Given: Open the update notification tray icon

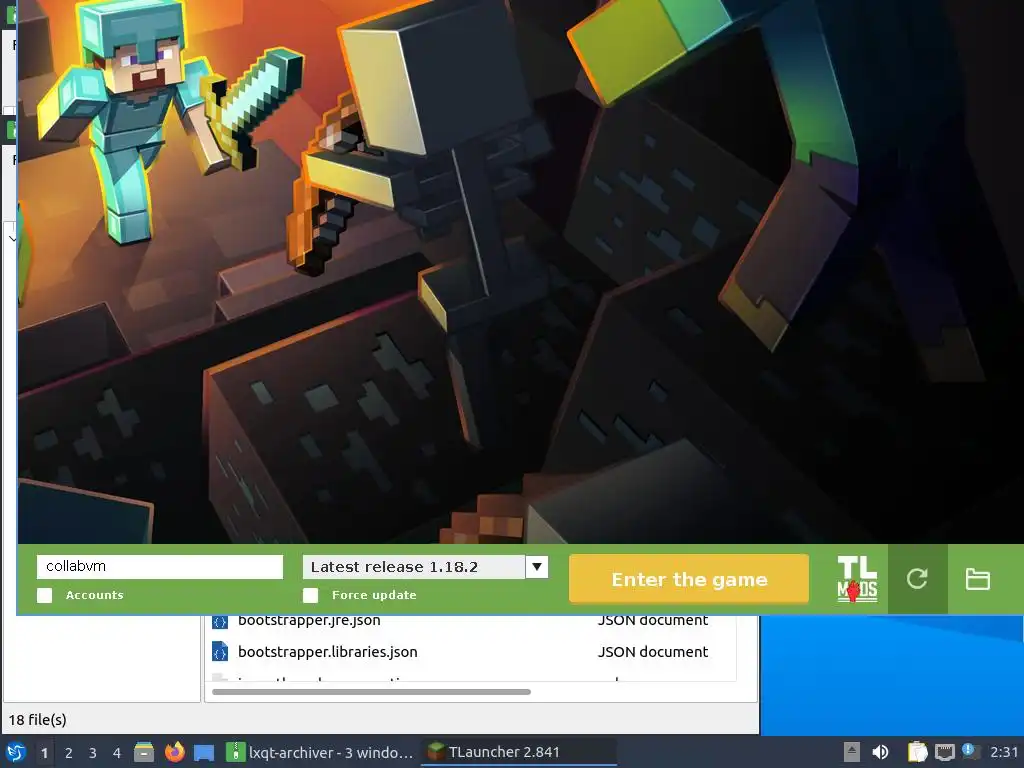Looking at the screenshot, I should click(970, 751).
